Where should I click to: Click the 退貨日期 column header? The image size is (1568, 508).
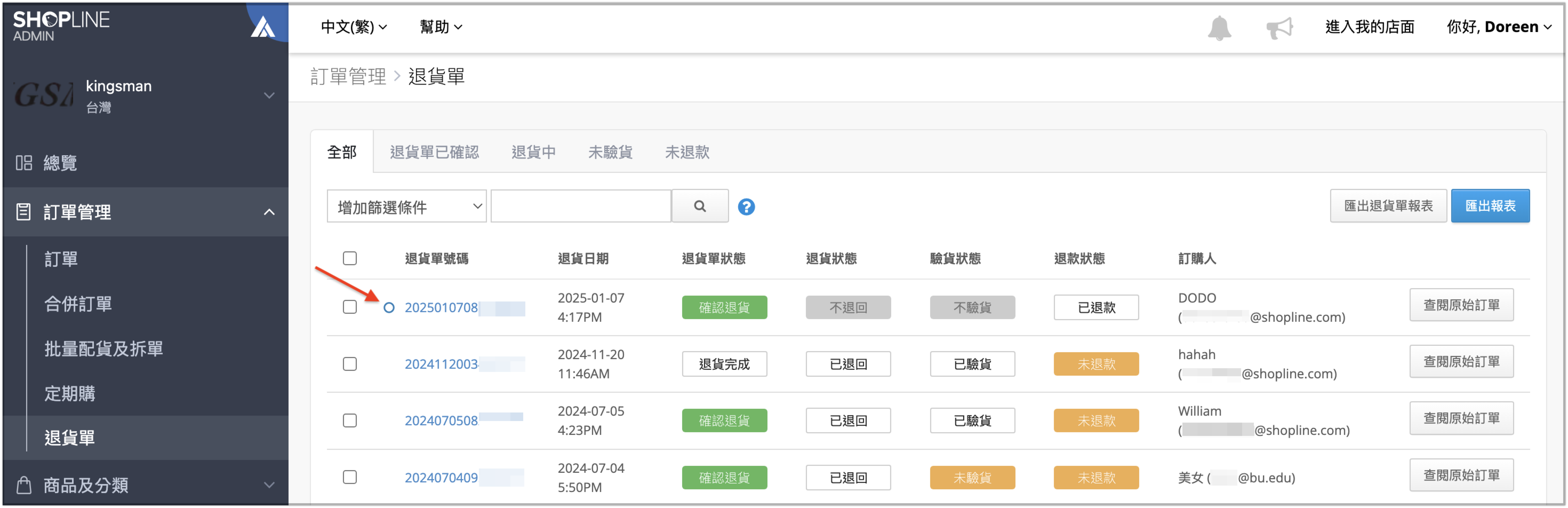click(583, 258)
